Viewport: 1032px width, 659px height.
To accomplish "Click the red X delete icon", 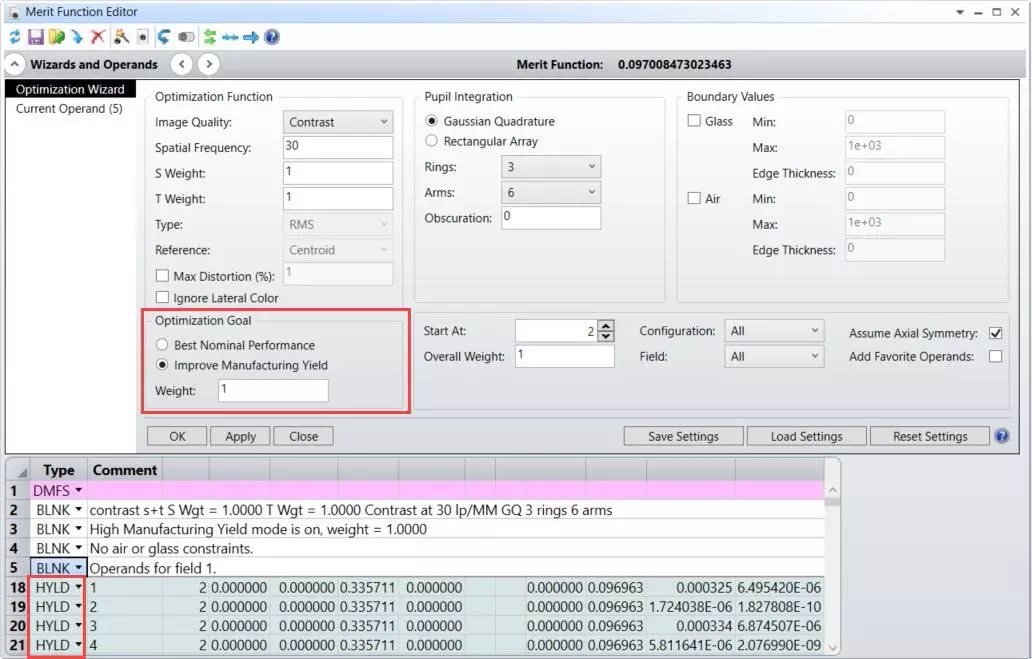I will pos(97,37).
